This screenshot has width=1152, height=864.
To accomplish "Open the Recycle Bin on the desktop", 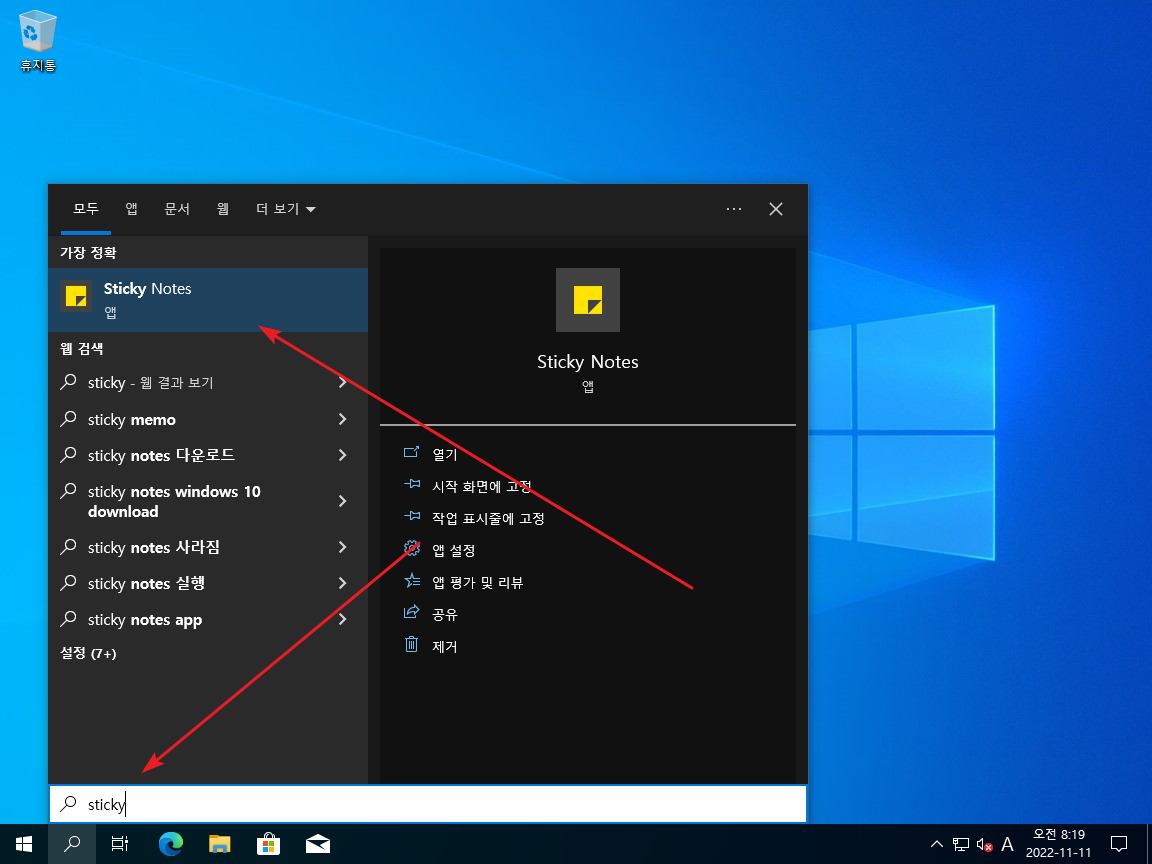I will point(37,40).
